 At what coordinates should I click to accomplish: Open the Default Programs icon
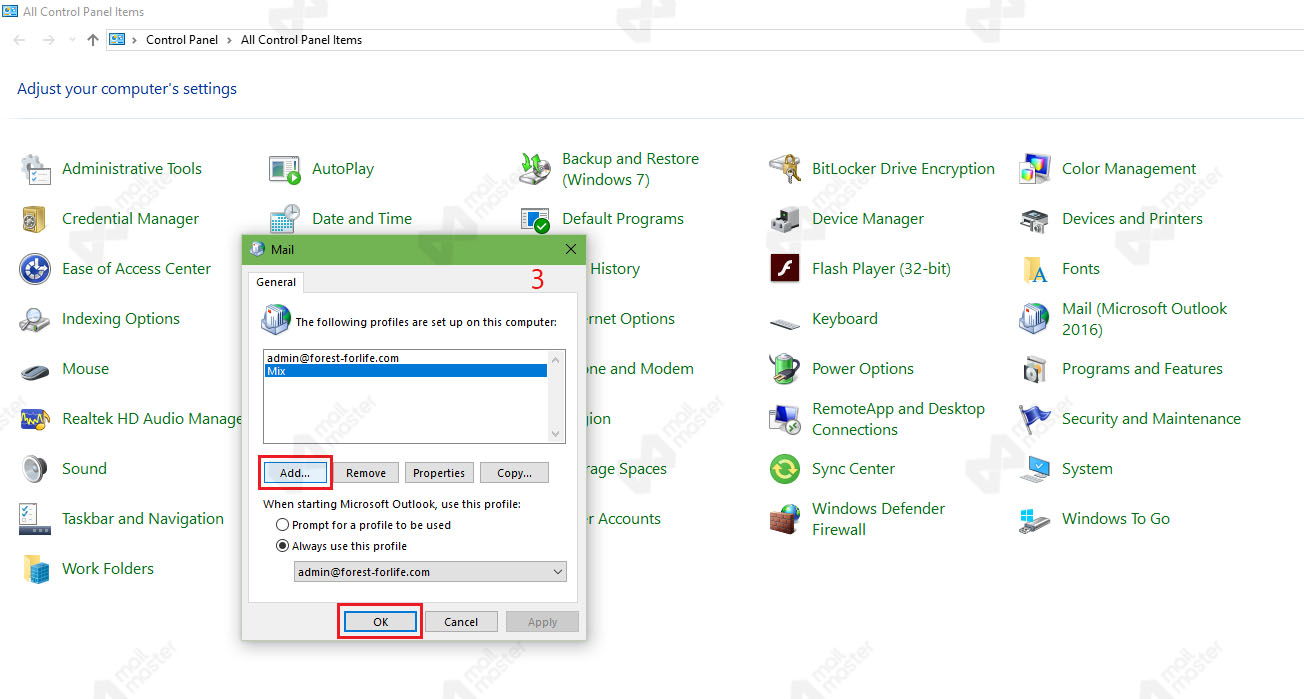(536, 219)
